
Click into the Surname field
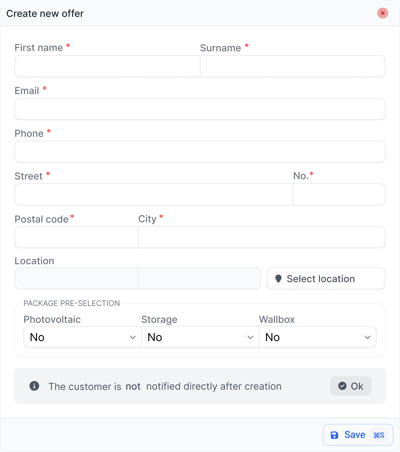pos(293,66)
